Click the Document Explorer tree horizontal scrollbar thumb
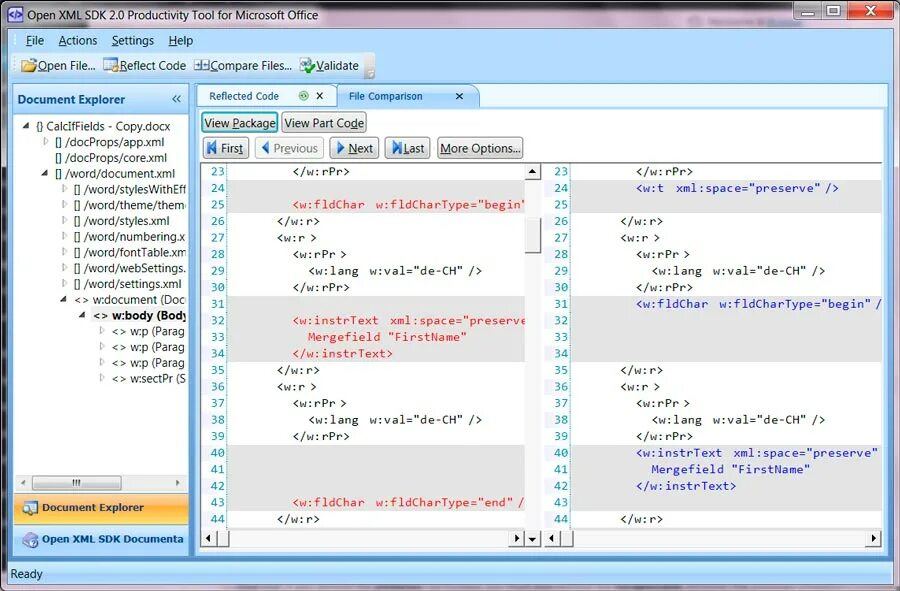The image size is (900, 591). 76,483
